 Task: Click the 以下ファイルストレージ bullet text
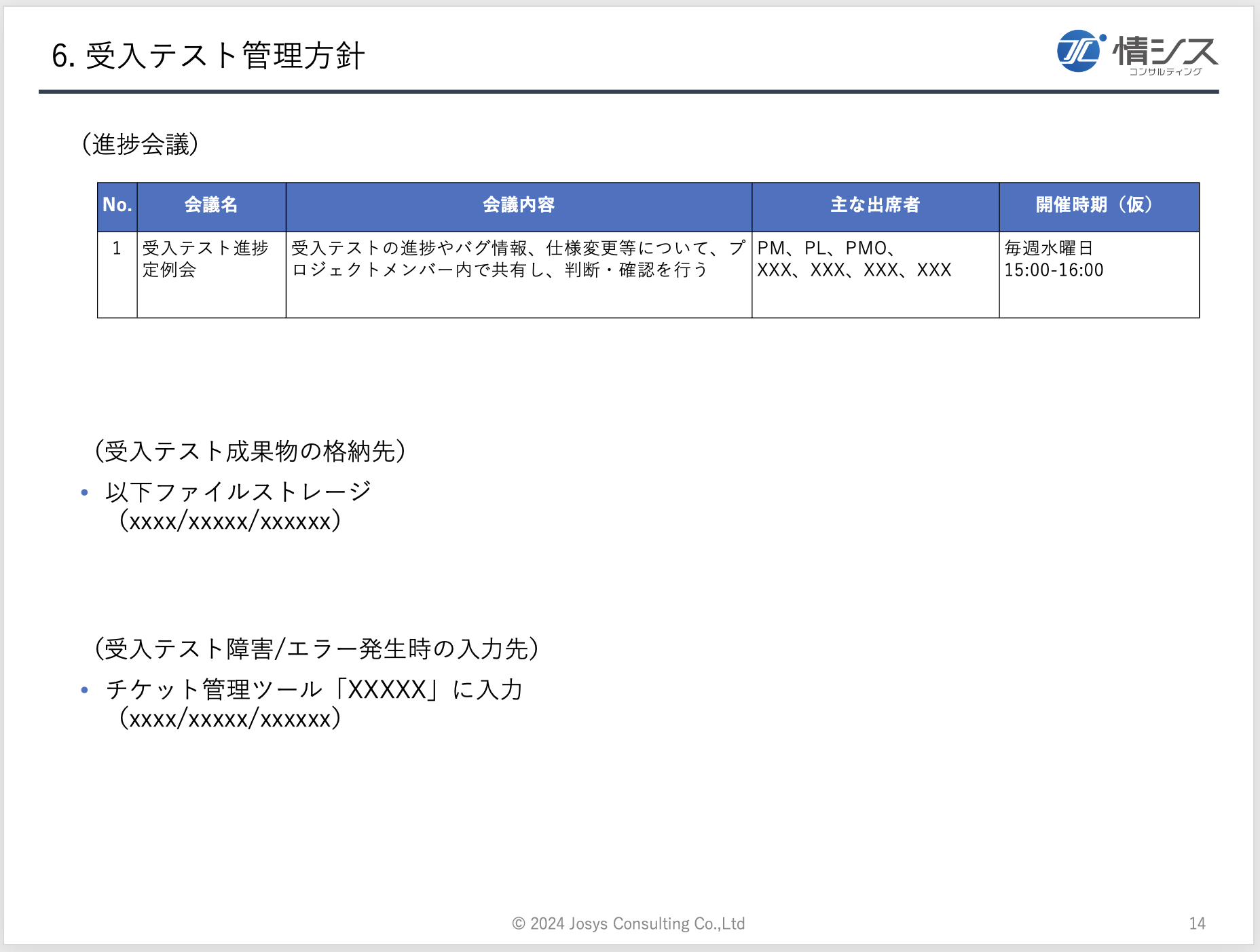point(238,491)
